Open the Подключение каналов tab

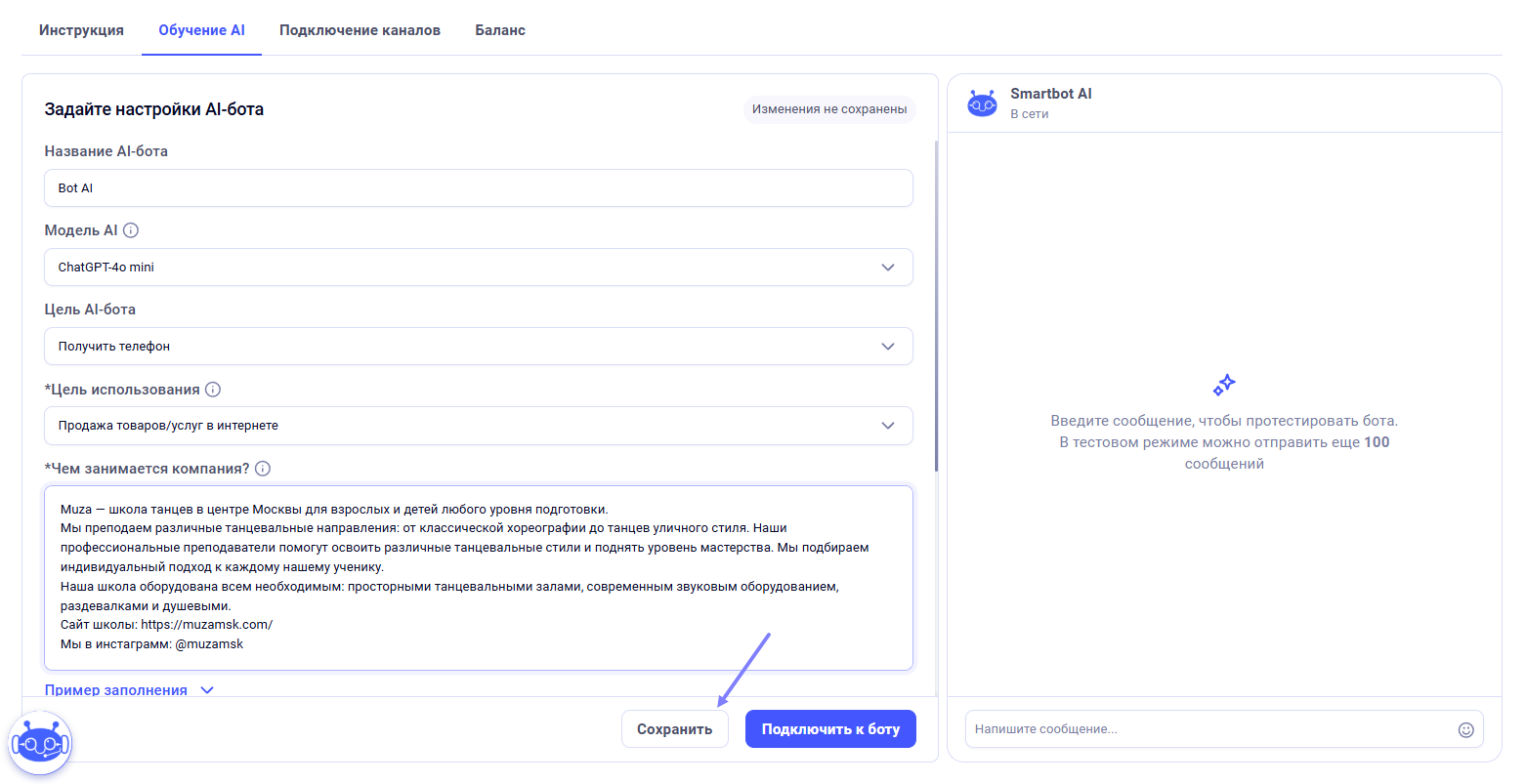(360, 30)
